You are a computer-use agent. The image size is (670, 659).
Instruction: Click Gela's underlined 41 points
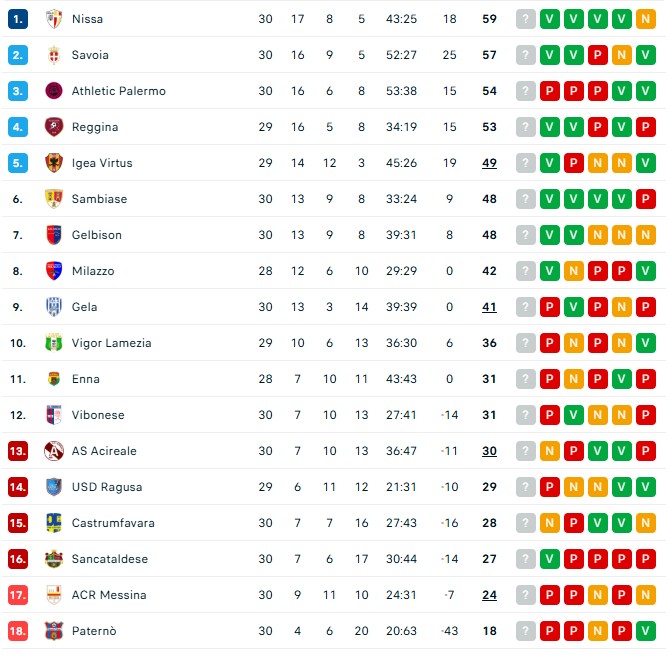(489, 307)
